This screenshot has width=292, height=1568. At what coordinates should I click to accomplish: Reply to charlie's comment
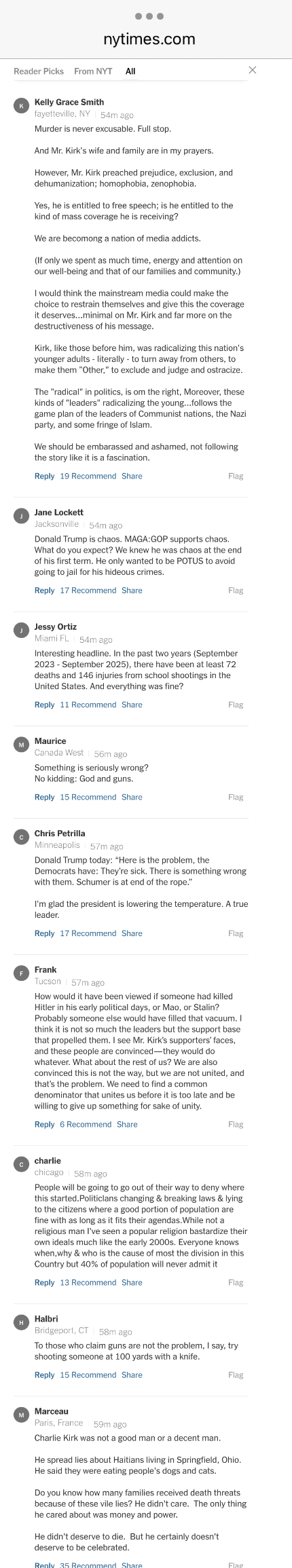pos(44,1282)
